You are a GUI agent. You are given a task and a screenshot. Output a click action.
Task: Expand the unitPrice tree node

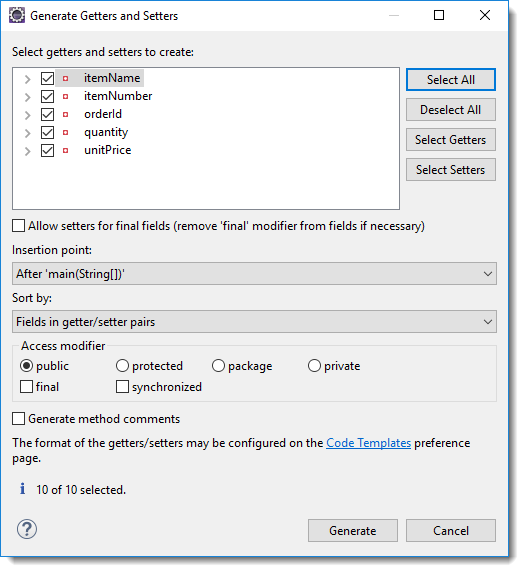28,151
